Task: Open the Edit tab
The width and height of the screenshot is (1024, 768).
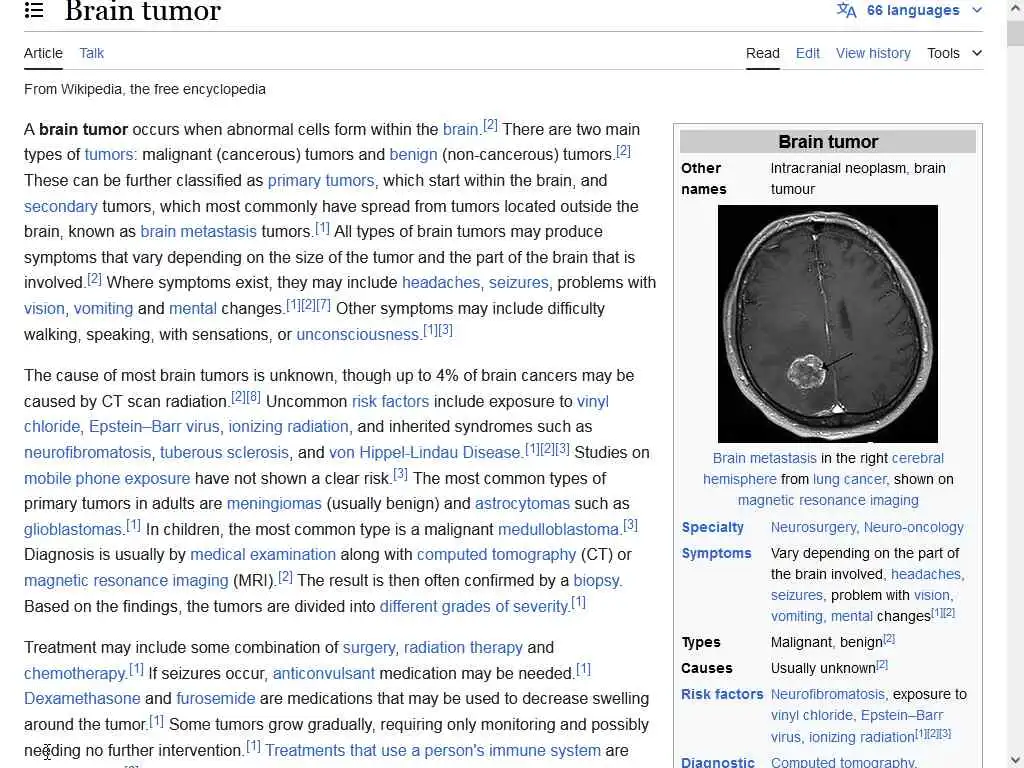Action: [807, 54]
